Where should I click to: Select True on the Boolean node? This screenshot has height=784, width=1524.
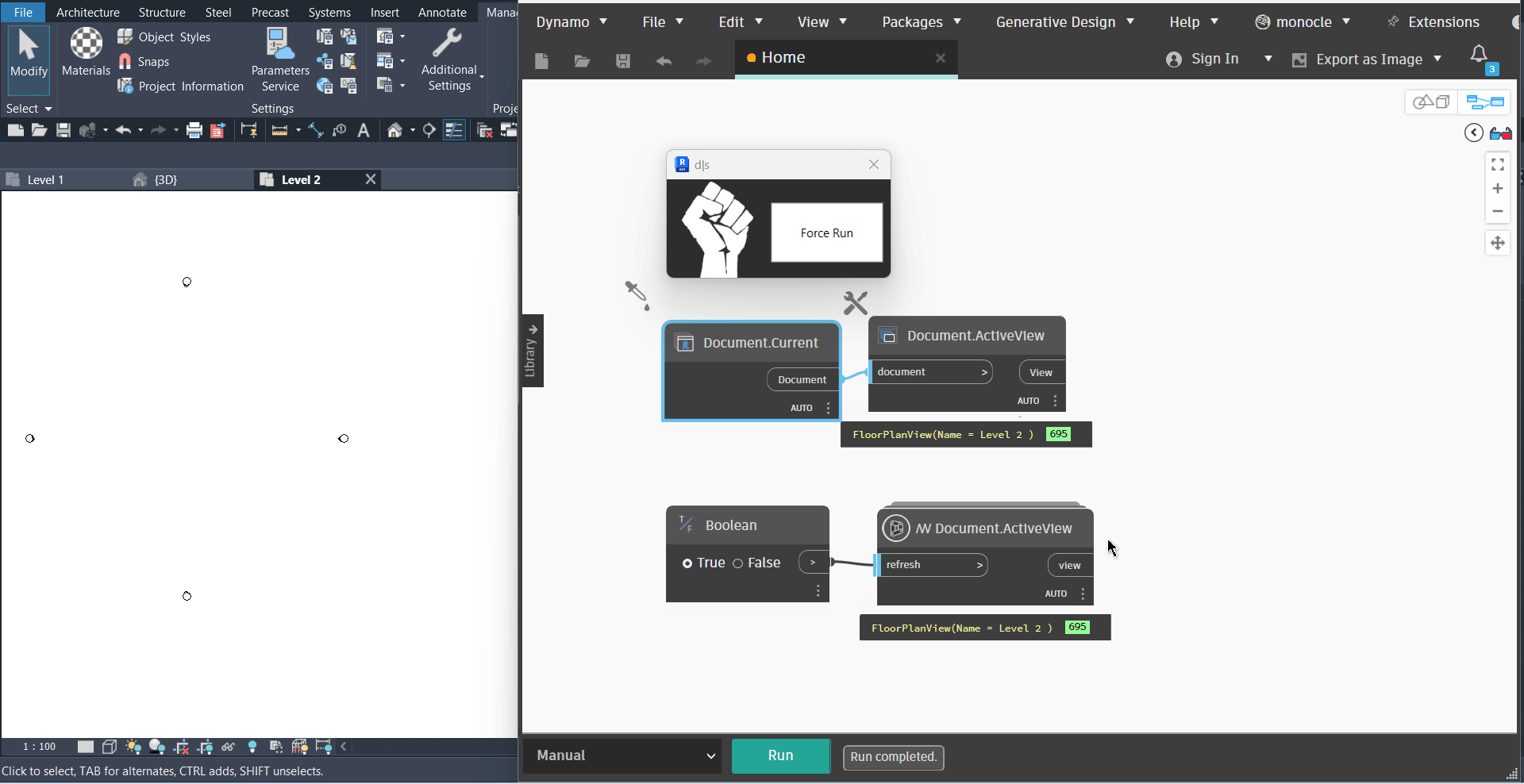pos(688,563)
